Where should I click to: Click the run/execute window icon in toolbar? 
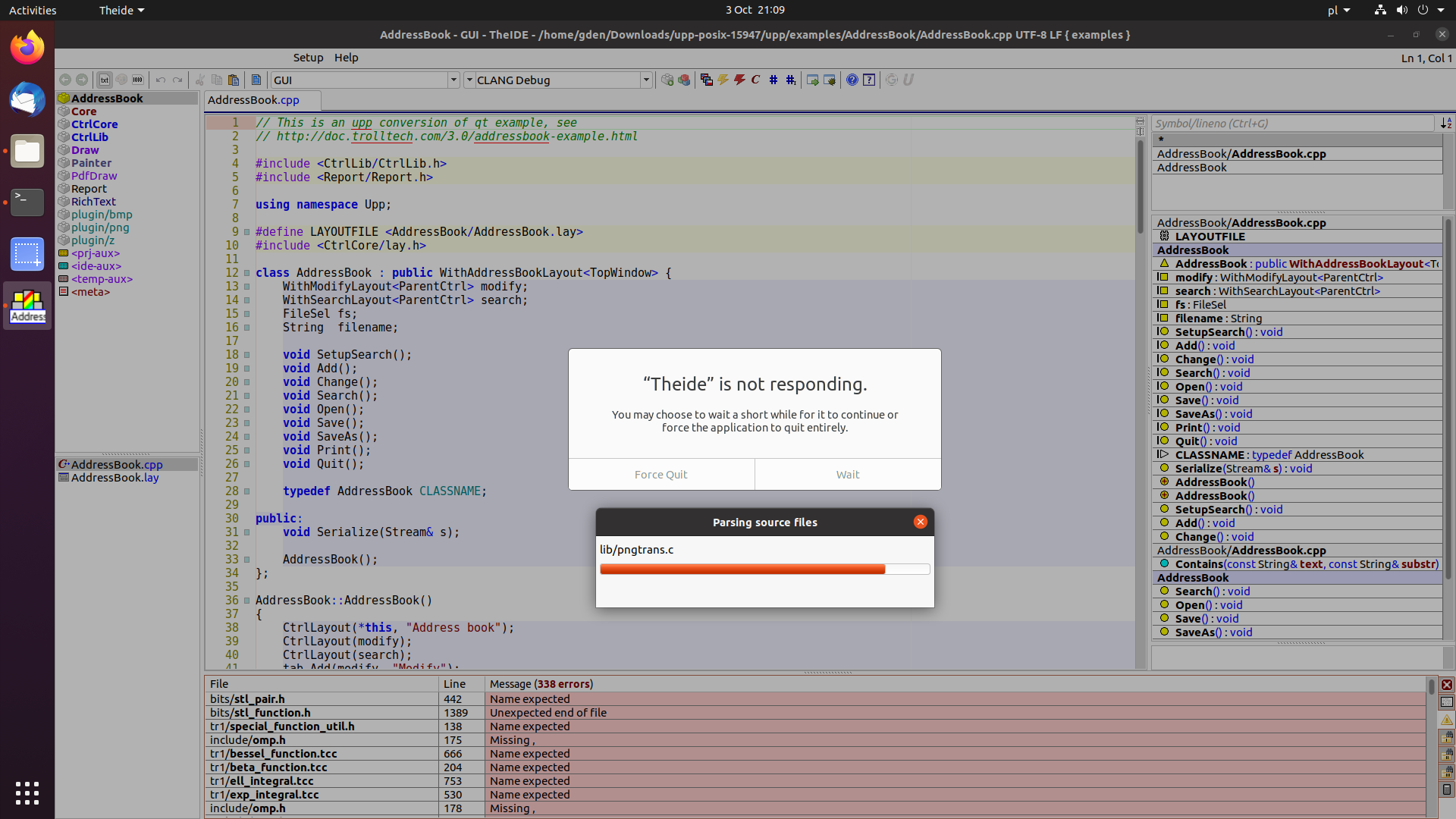click(x=812, y=80)
